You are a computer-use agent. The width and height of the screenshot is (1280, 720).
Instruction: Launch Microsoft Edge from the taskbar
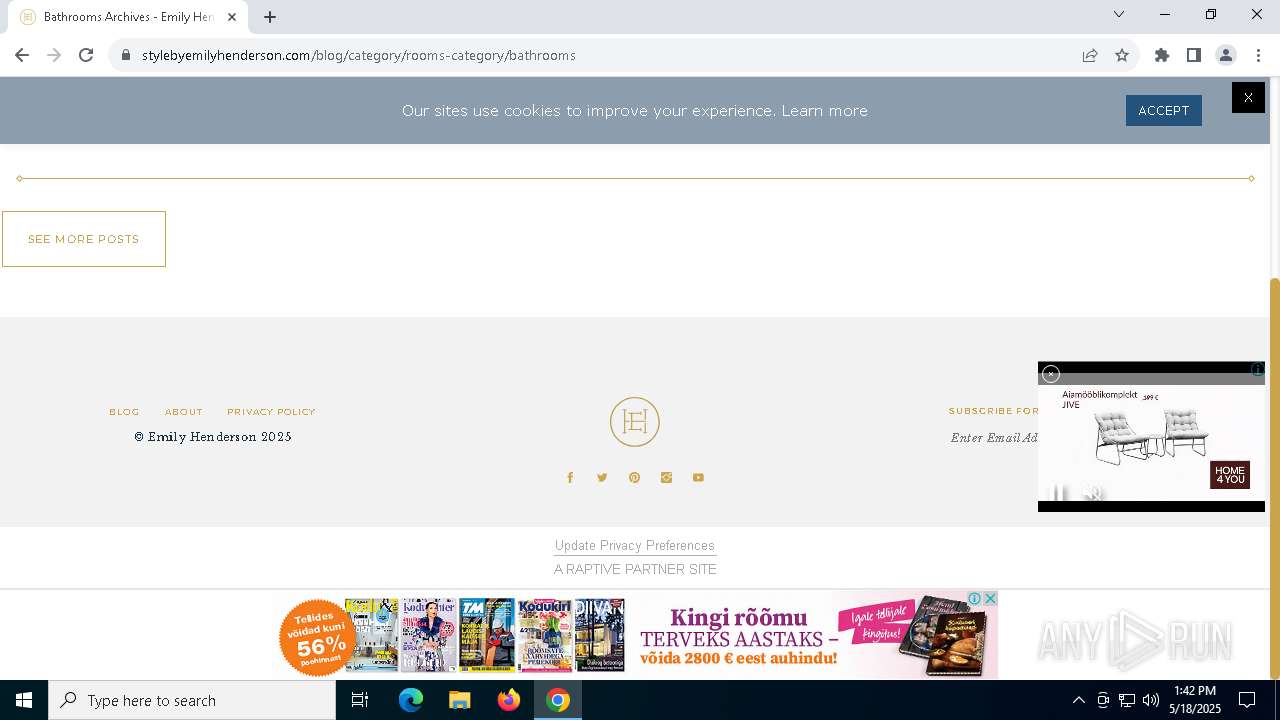(x=411, y=700)
